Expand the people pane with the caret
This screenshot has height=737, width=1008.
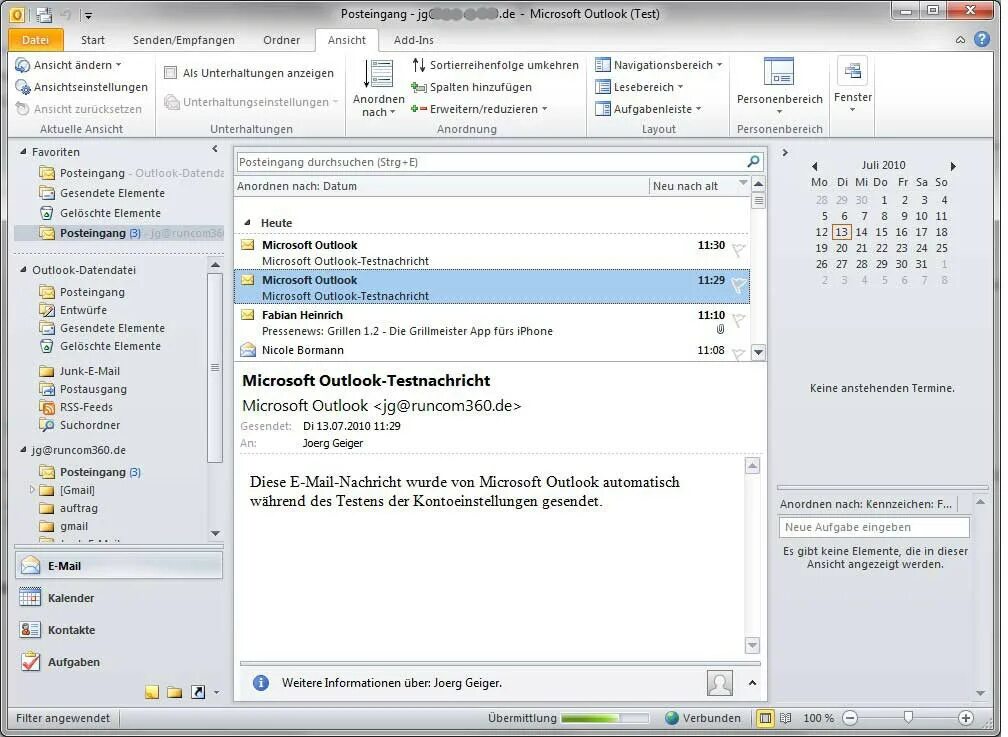pos(752,683)
